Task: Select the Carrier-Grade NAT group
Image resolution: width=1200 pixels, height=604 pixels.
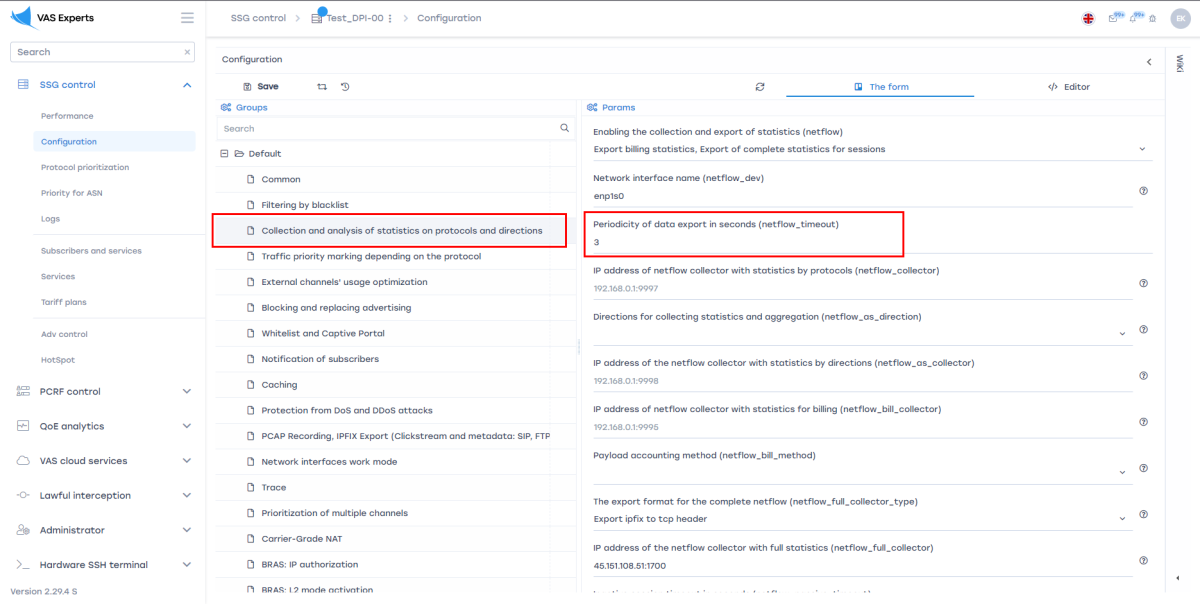Action: coord(301,539)
